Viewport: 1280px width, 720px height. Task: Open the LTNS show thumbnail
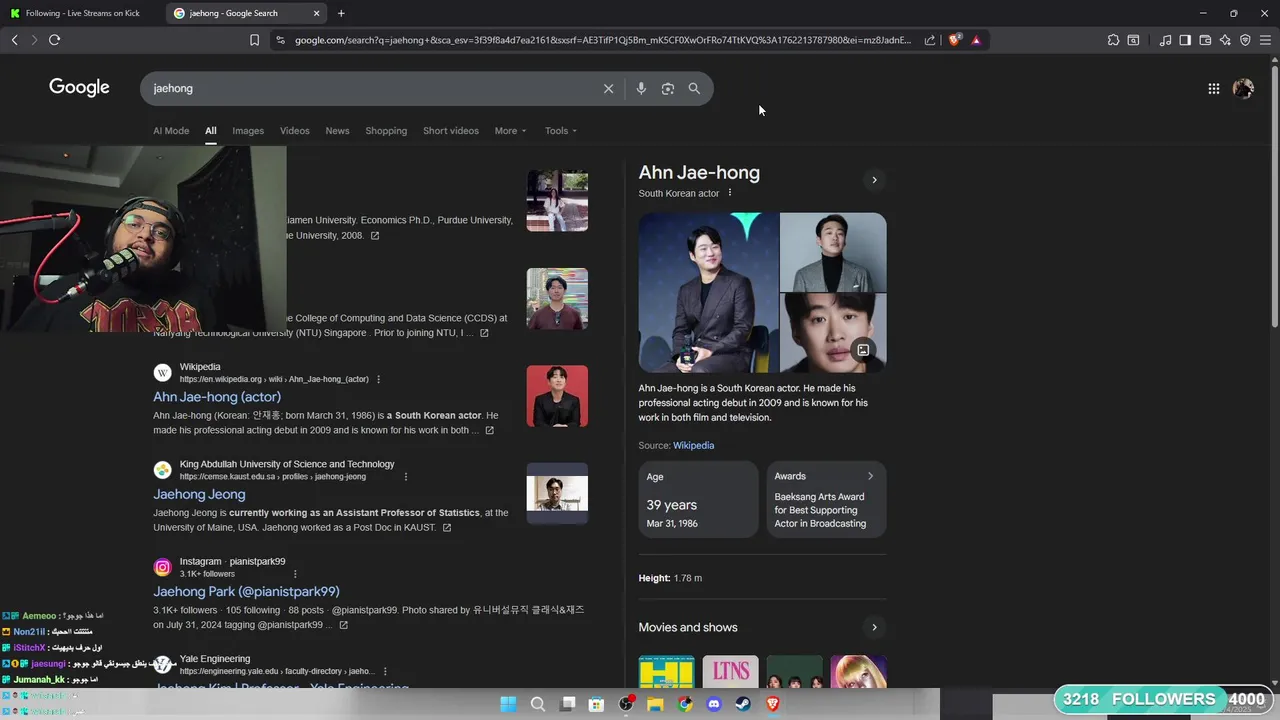coord(730,671)
